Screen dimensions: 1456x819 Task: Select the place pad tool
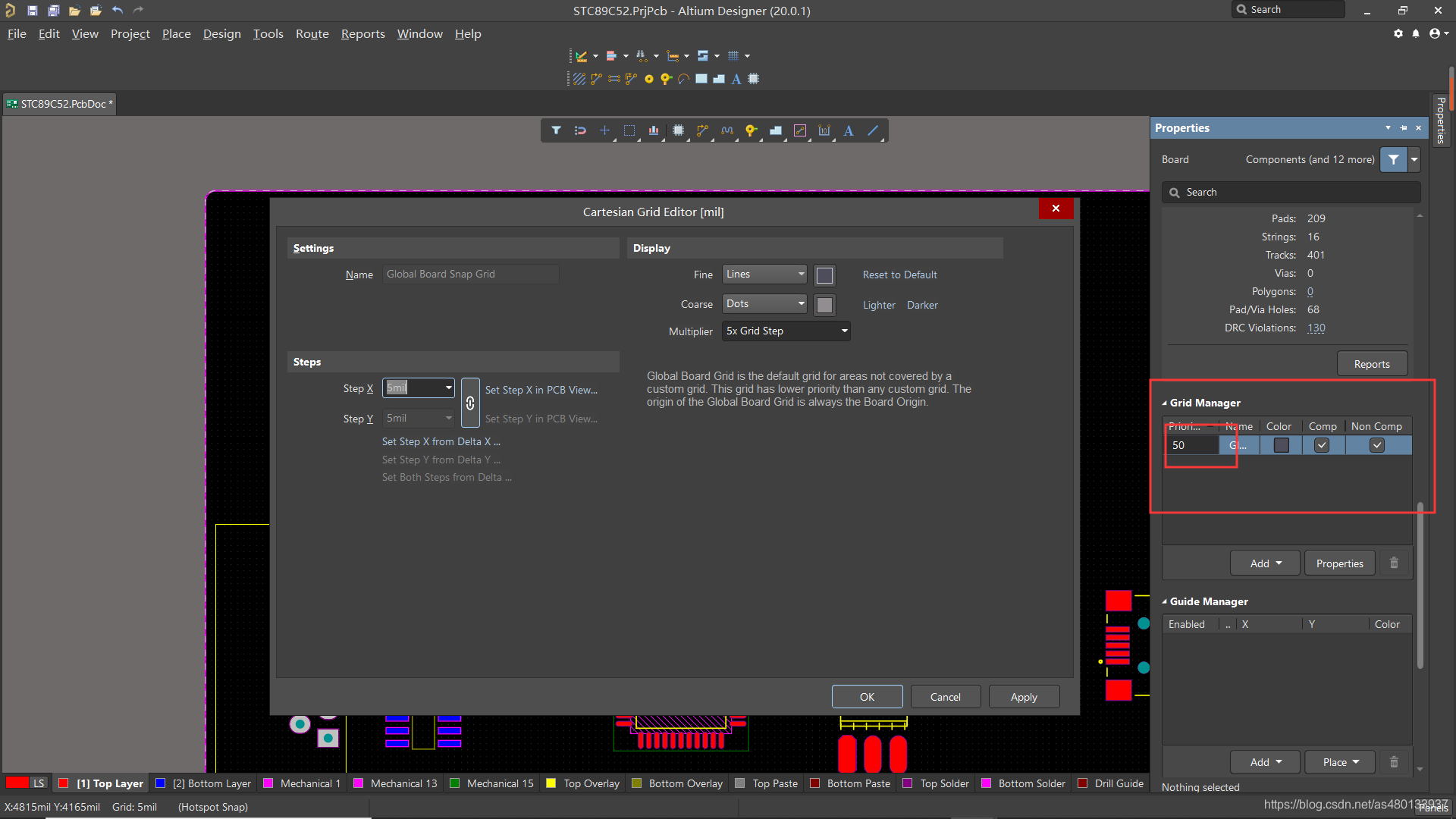[x=648, y=79]
